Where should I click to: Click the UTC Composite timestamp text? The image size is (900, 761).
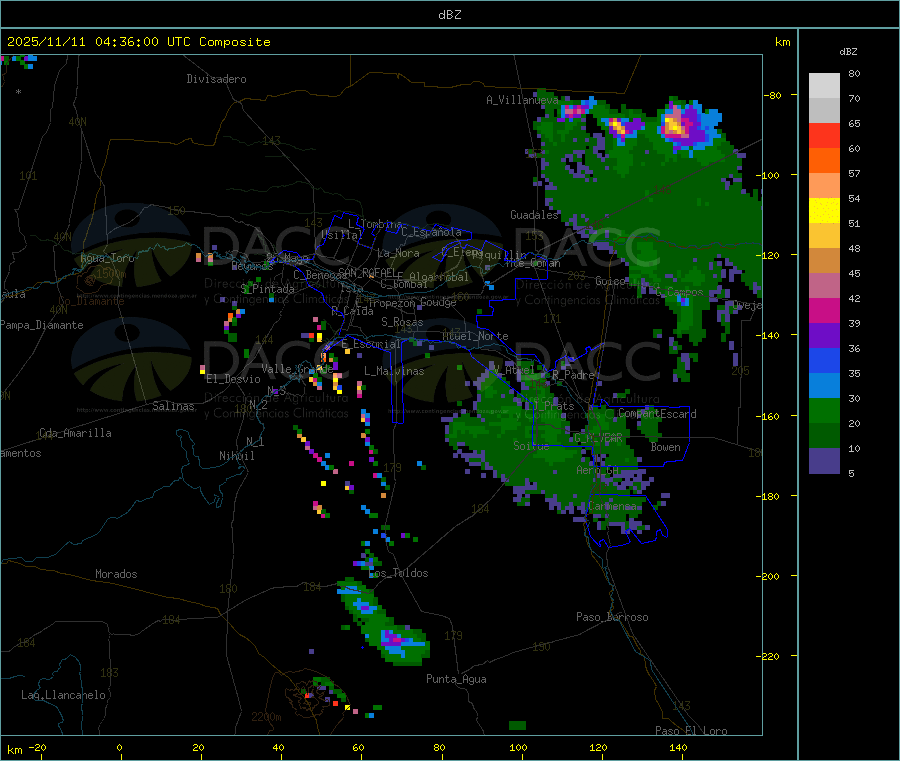pyautogui.click(x=139, y=42)
